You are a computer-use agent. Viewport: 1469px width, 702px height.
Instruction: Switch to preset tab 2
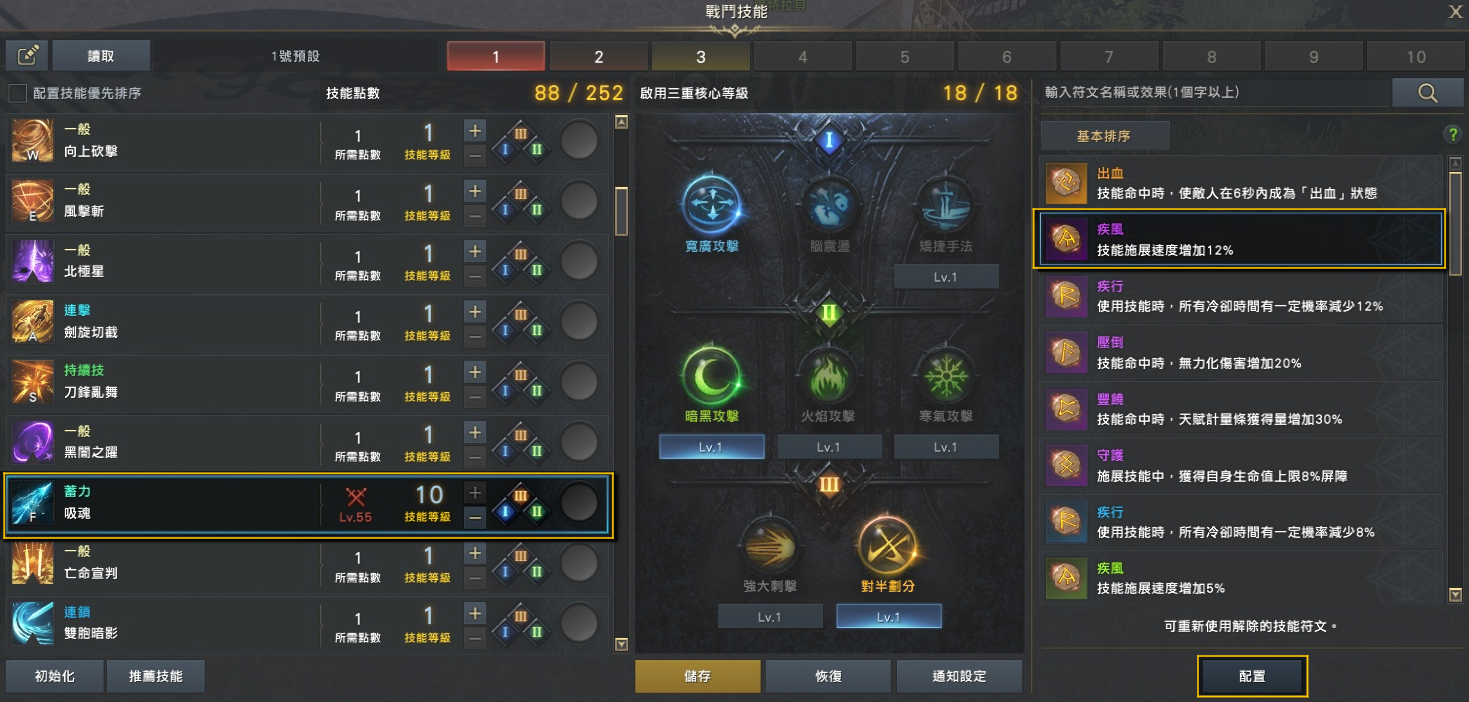(598, 57)
